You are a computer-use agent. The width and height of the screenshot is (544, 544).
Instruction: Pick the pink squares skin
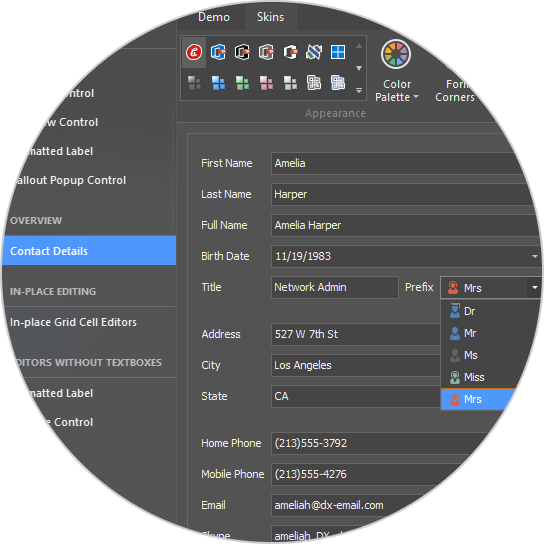tap(266, 83)
